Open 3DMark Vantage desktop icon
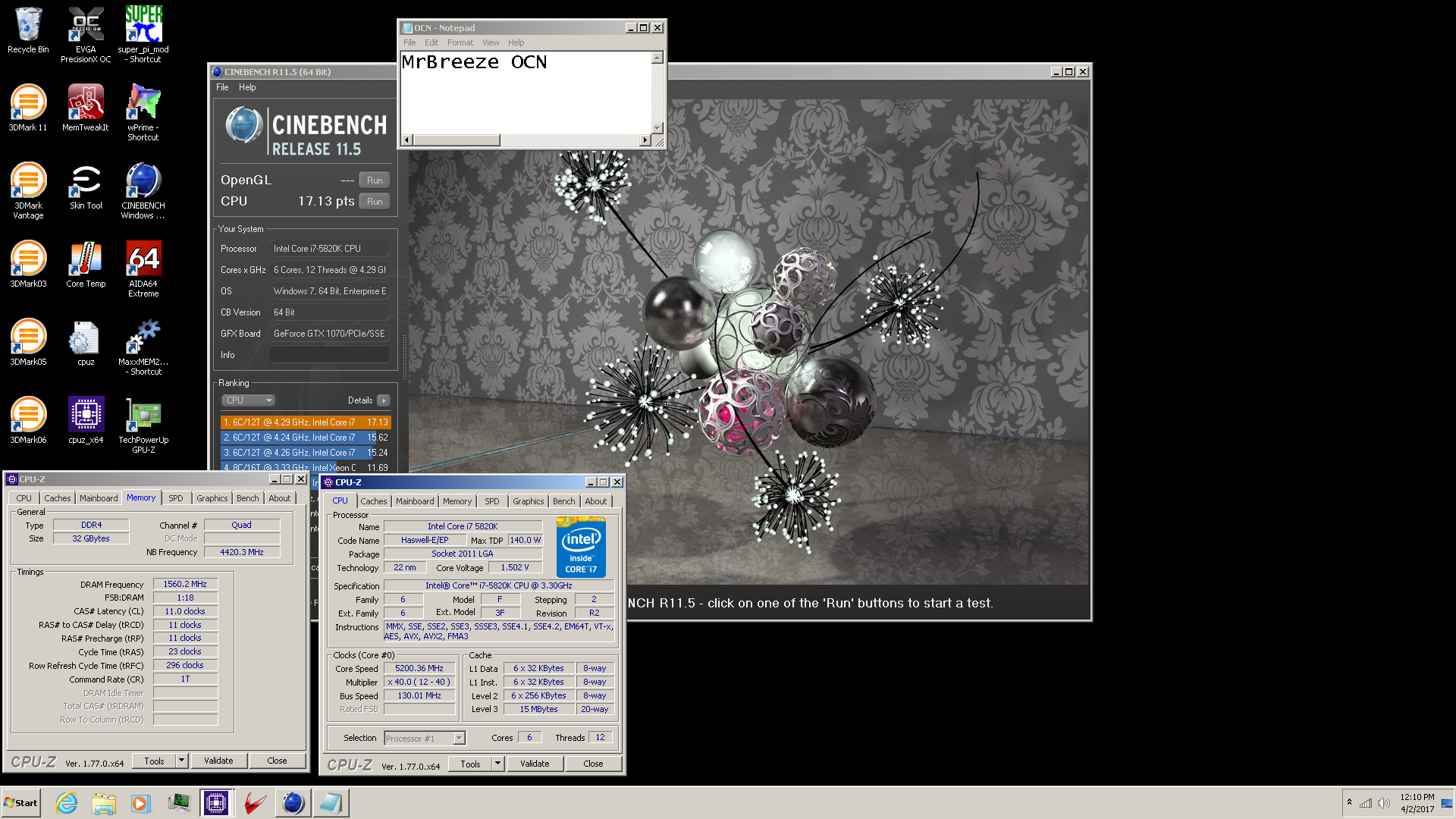The height and width of the screenshot is (819, 1456). click(28, 191)
